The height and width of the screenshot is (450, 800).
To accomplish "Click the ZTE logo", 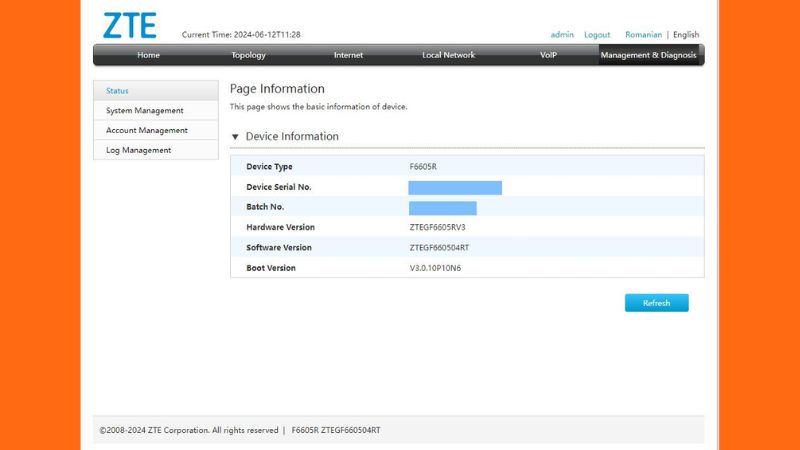I will pyautogui.click(x=130, y=26).
